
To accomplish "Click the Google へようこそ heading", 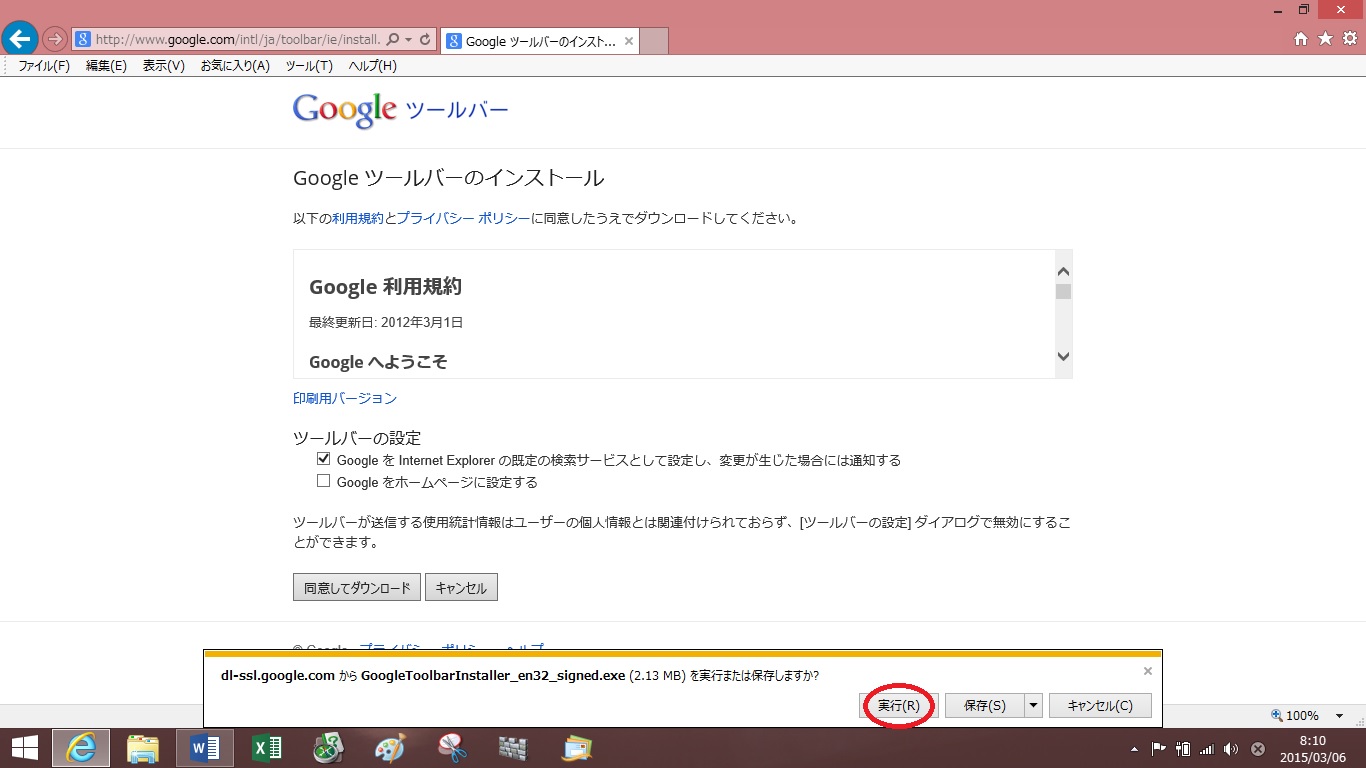I will pyautogui.click(x=378, y=362).
